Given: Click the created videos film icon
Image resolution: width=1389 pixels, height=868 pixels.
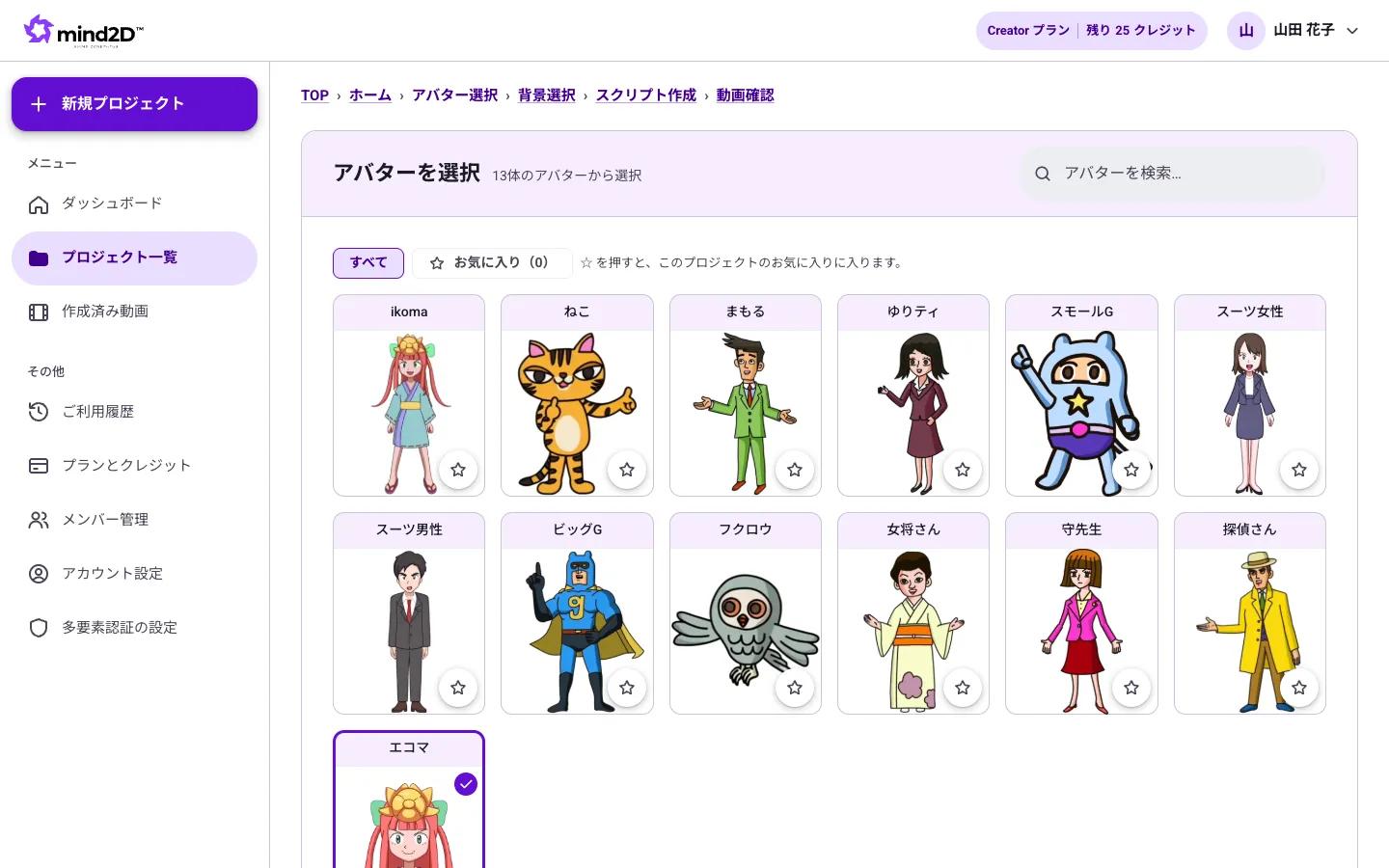Looking at the screenshot, I should coord(39,312).
